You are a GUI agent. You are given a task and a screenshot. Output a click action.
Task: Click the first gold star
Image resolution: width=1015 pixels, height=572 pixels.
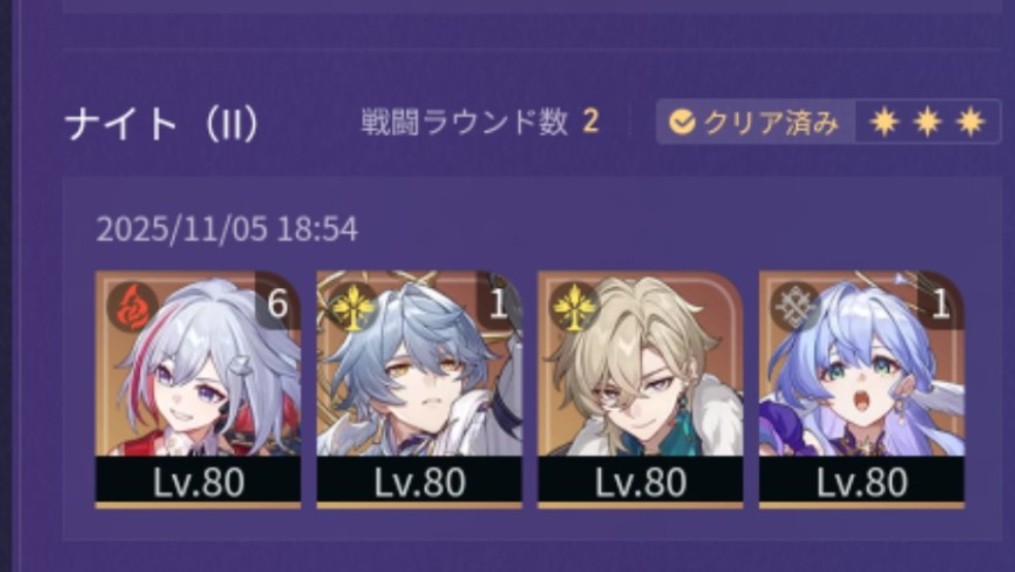click(x=884, y=122)
